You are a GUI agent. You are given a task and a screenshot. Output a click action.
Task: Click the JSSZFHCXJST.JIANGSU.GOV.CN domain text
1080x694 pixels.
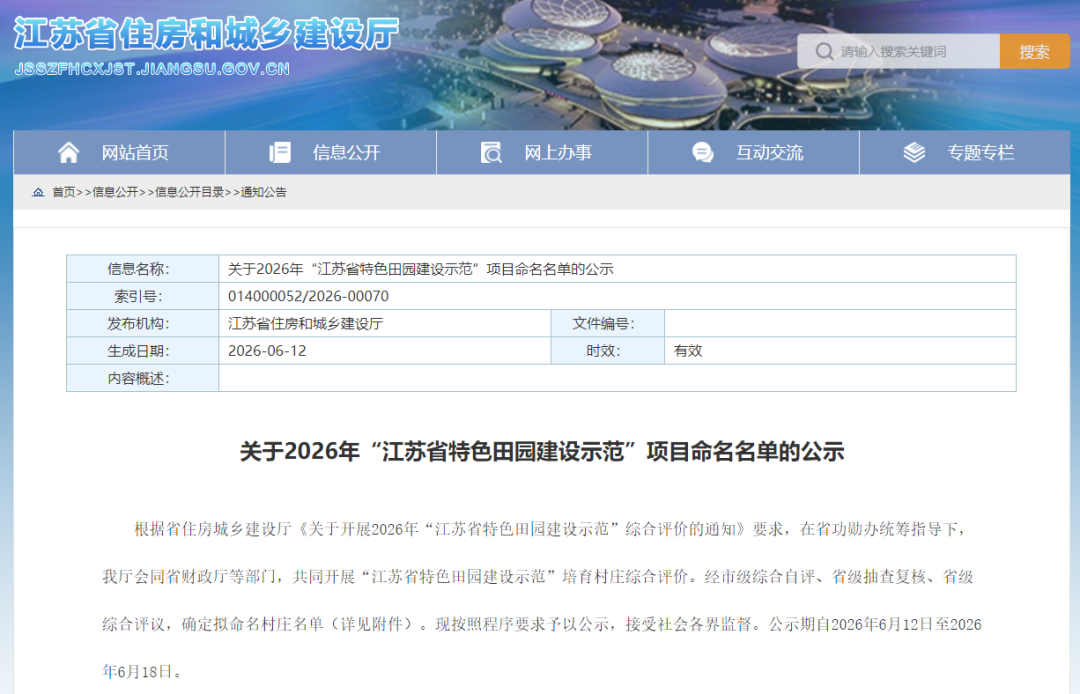pos(152,69)
